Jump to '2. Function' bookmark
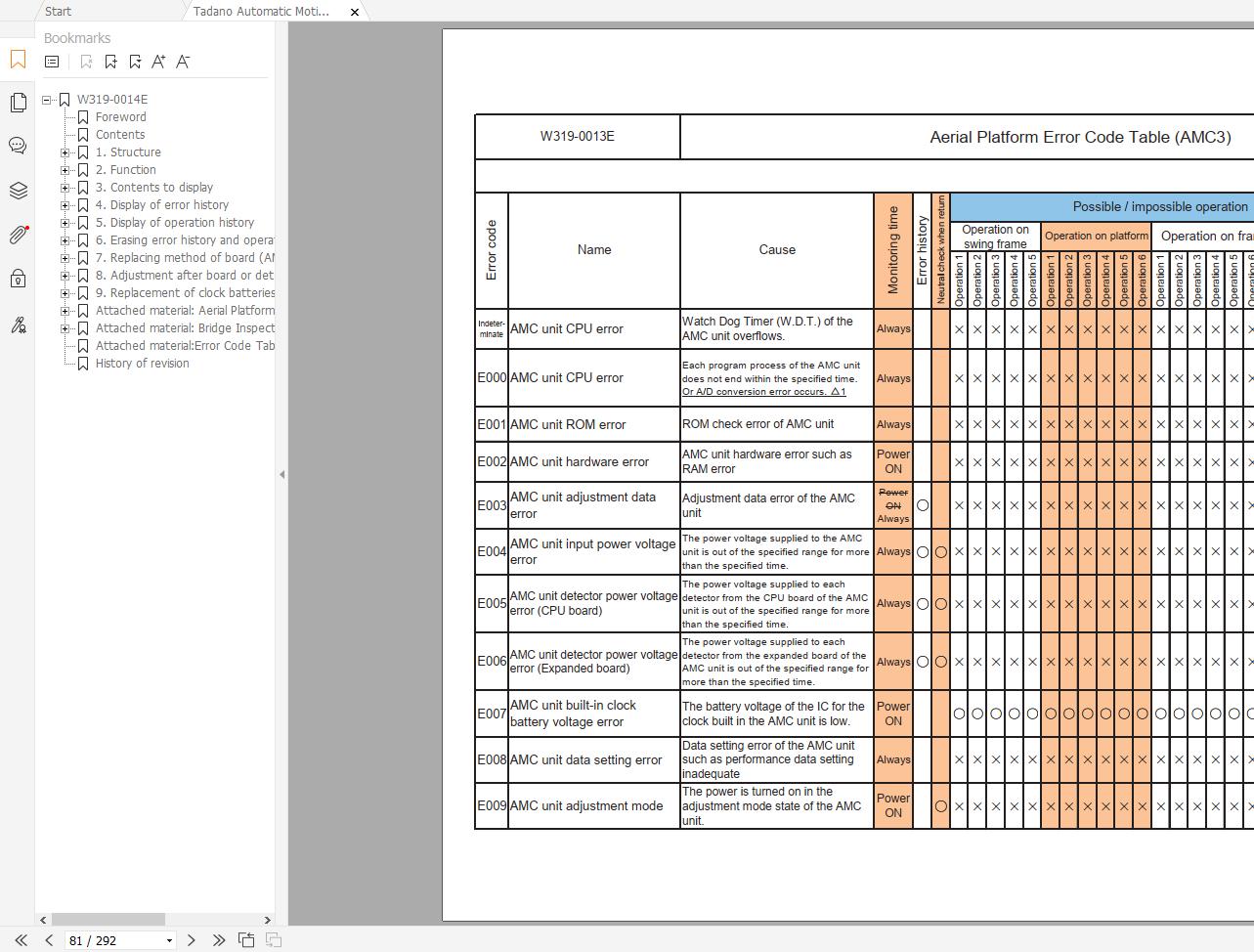The height and width of the screenshot is (952, 1254). [125, 170]
